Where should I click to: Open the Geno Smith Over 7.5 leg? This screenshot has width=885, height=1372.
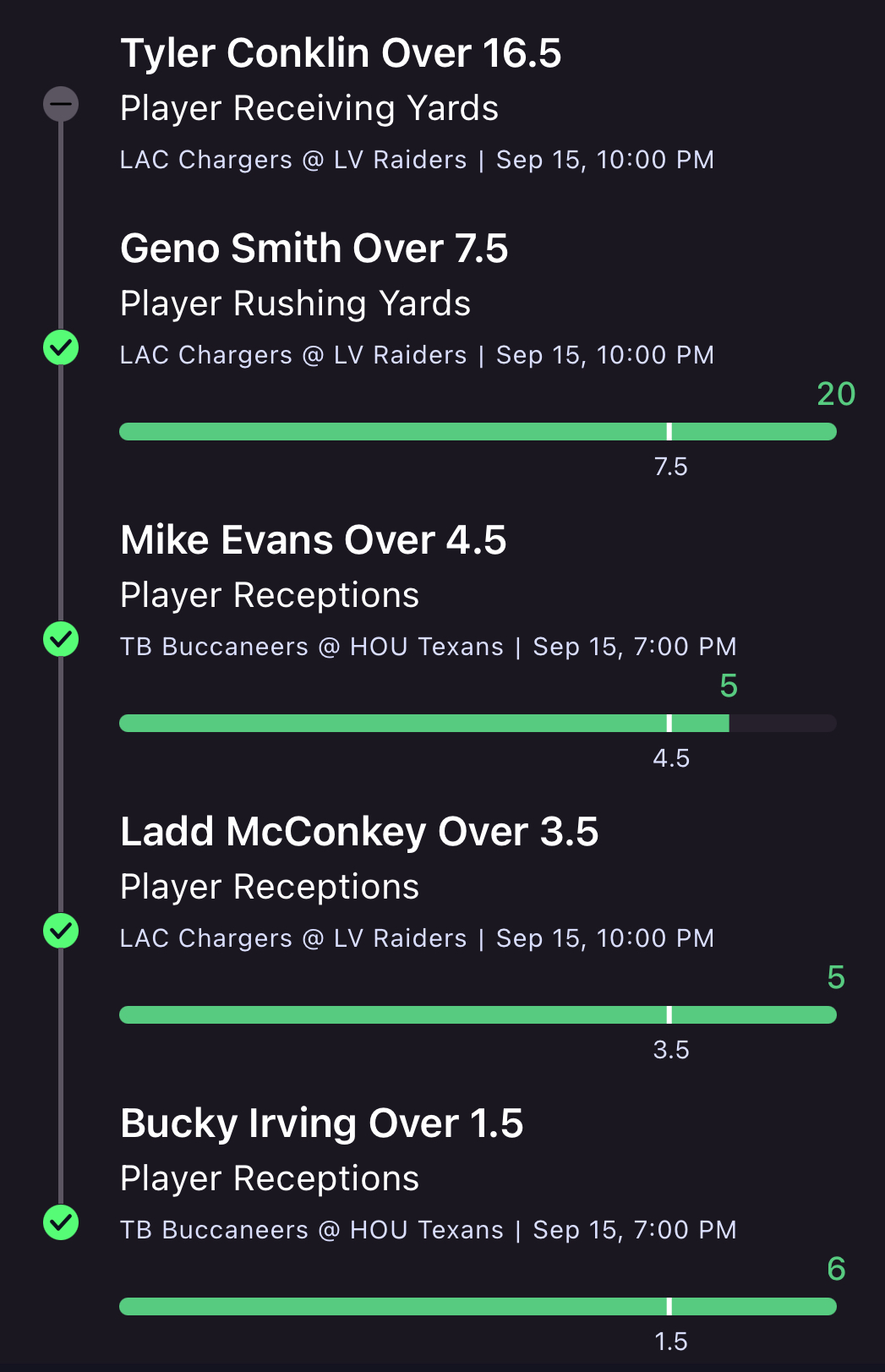point(314,249)
